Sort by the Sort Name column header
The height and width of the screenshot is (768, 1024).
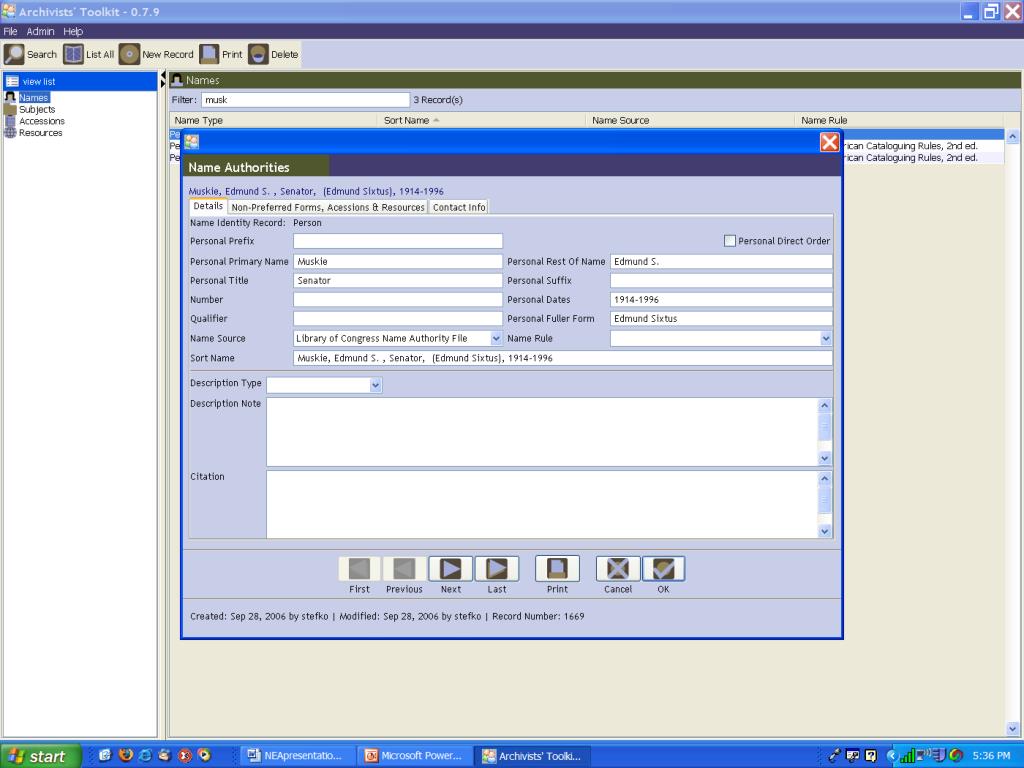[480, 120]
